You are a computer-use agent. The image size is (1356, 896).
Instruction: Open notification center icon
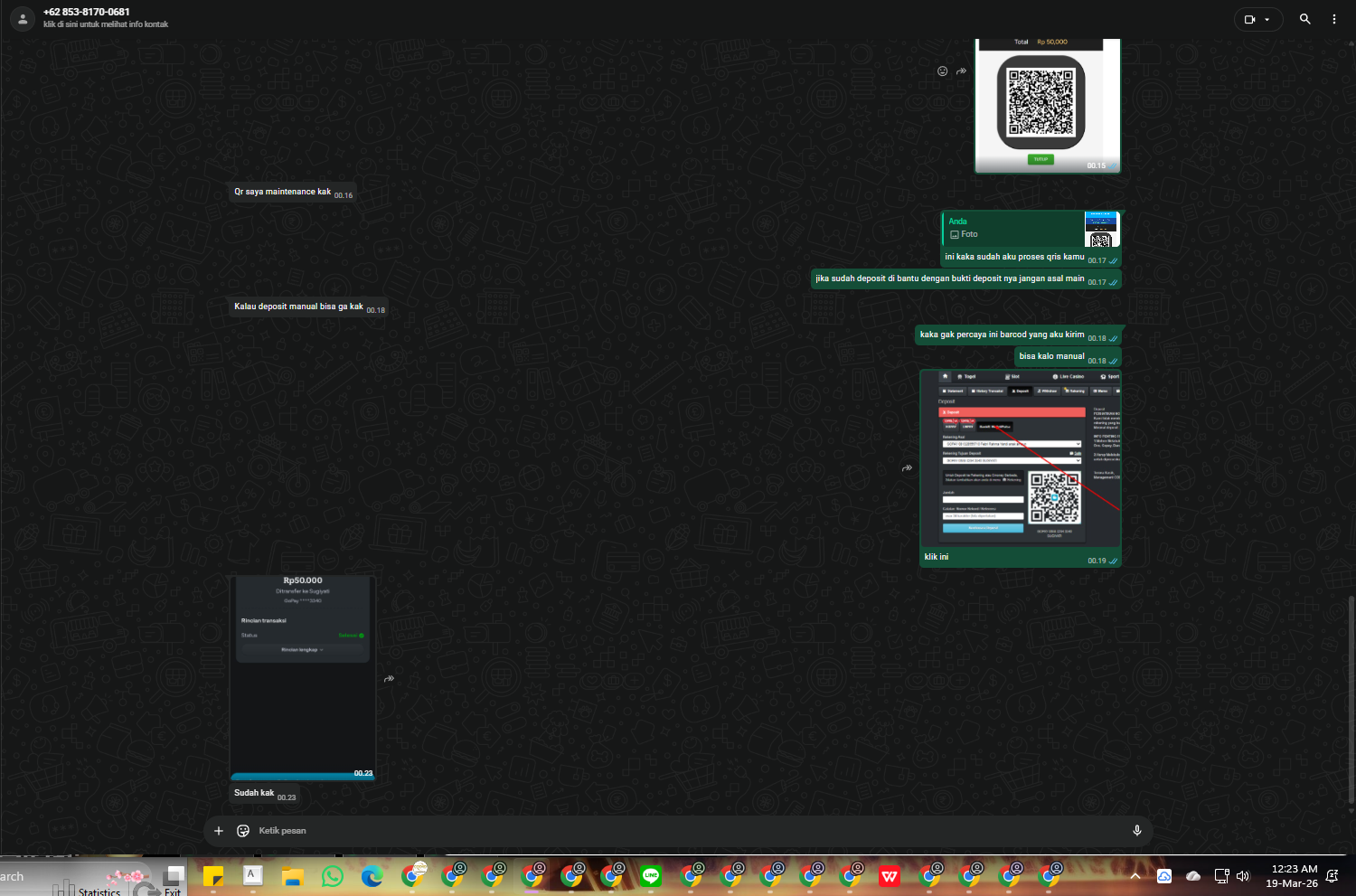(1332, 876)
